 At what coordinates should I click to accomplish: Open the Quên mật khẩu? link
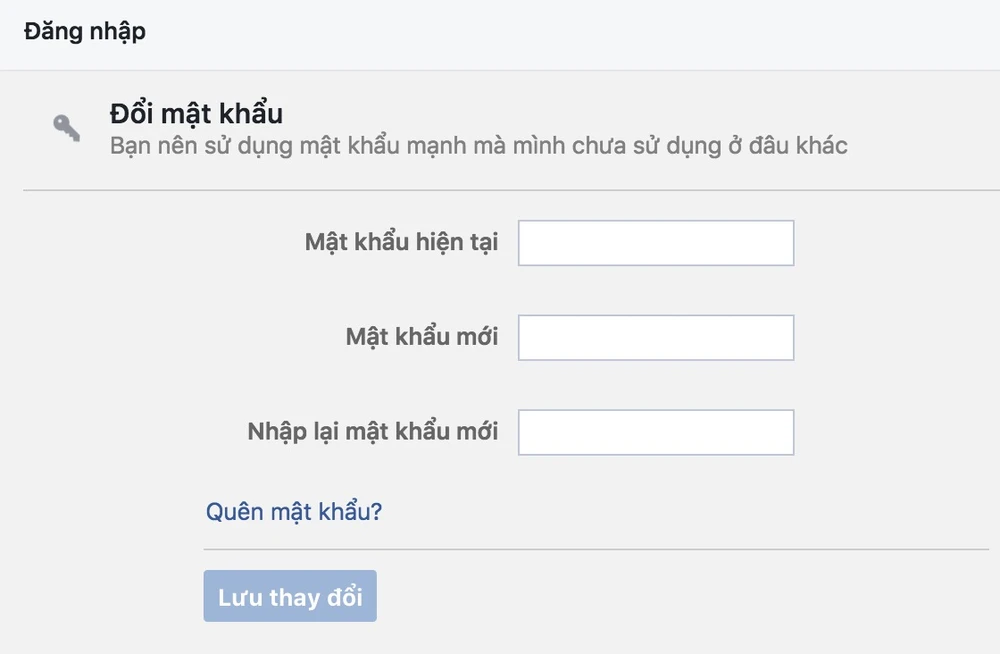pyautogui.click(x=294, y=512)
